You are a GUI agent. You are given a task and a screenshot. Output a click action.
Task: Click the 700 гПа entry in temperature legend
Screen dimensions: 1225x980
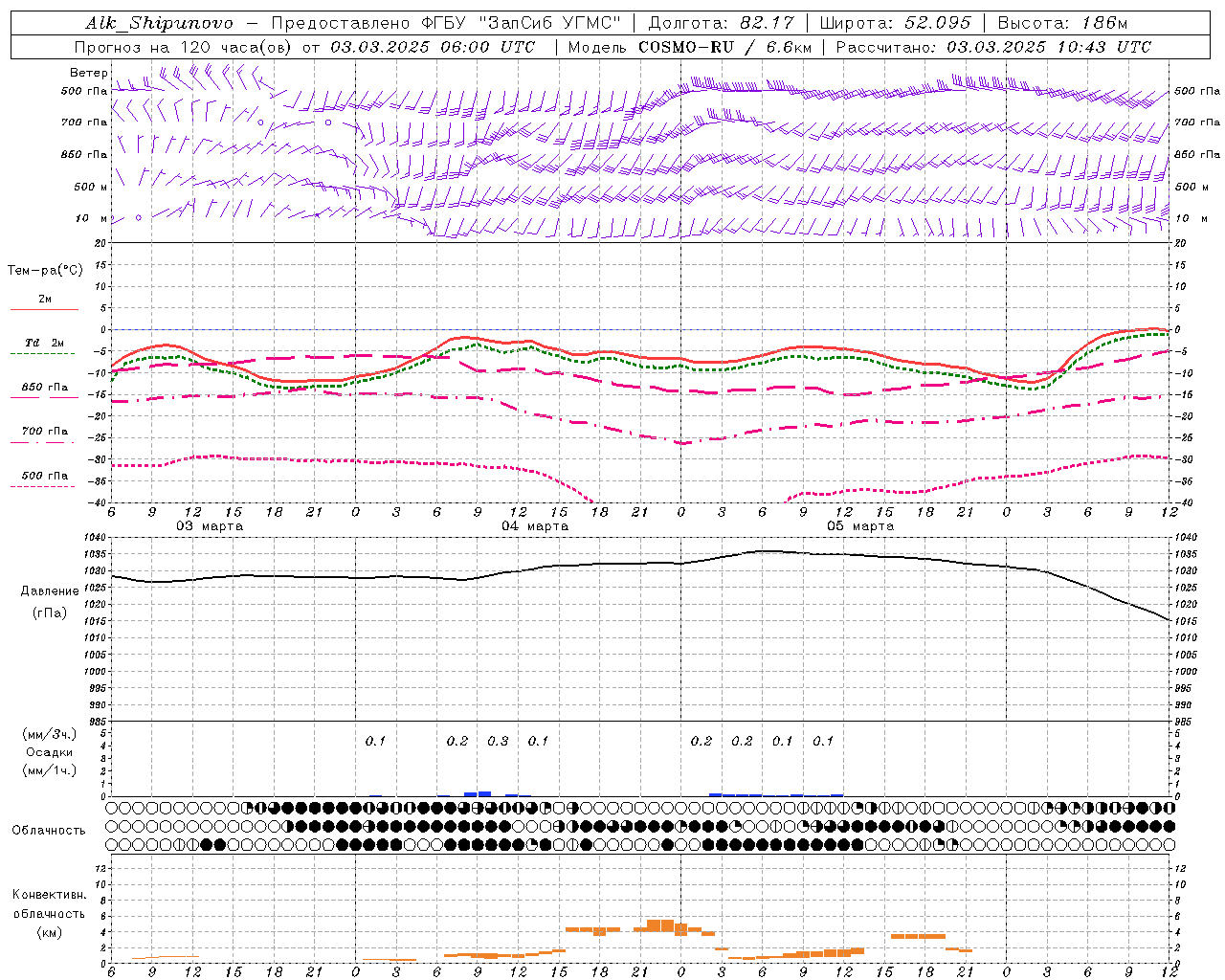[45, 432]
